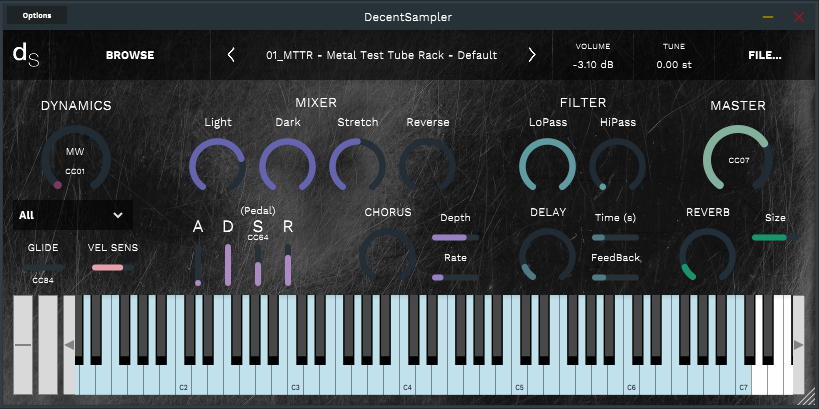Play the C4 key on keyboard
This screenshot has width=819, height=409.
coord(407,380)
